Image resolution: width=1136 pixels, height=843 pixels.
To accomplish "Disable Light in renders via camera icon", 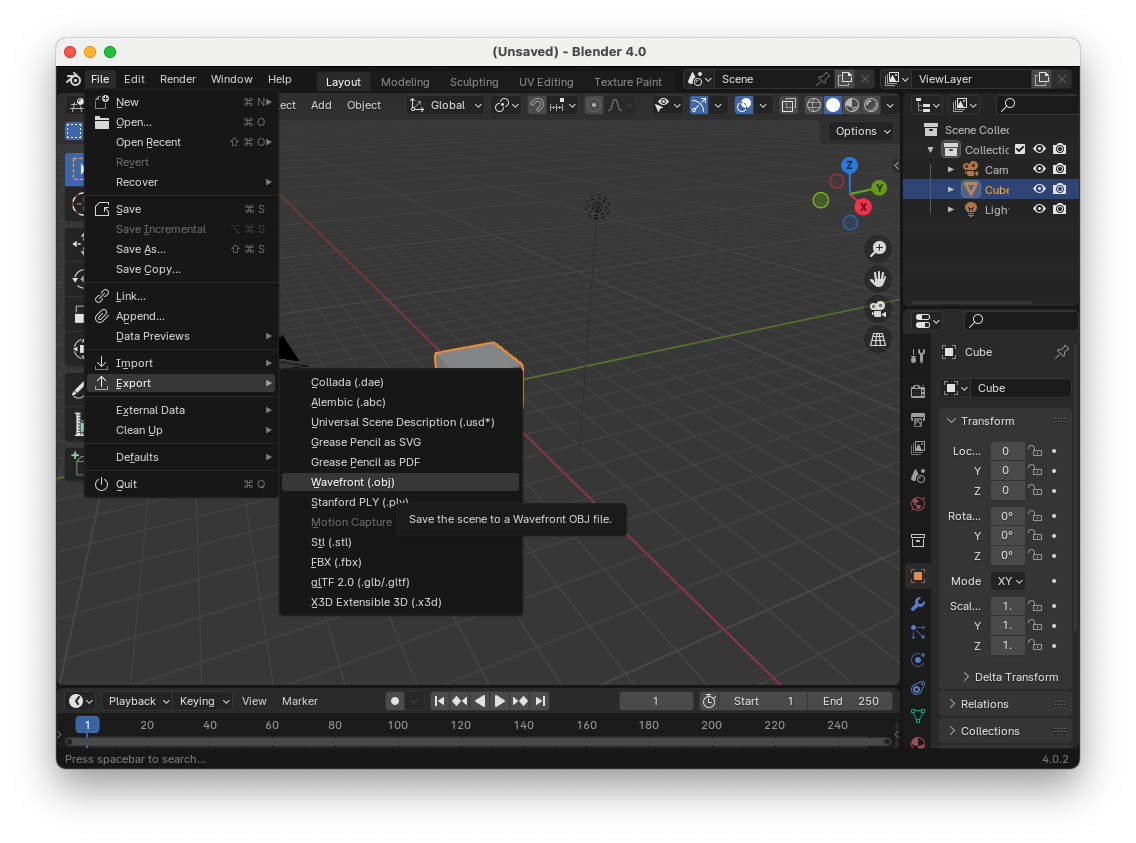I will point(1059,209).
